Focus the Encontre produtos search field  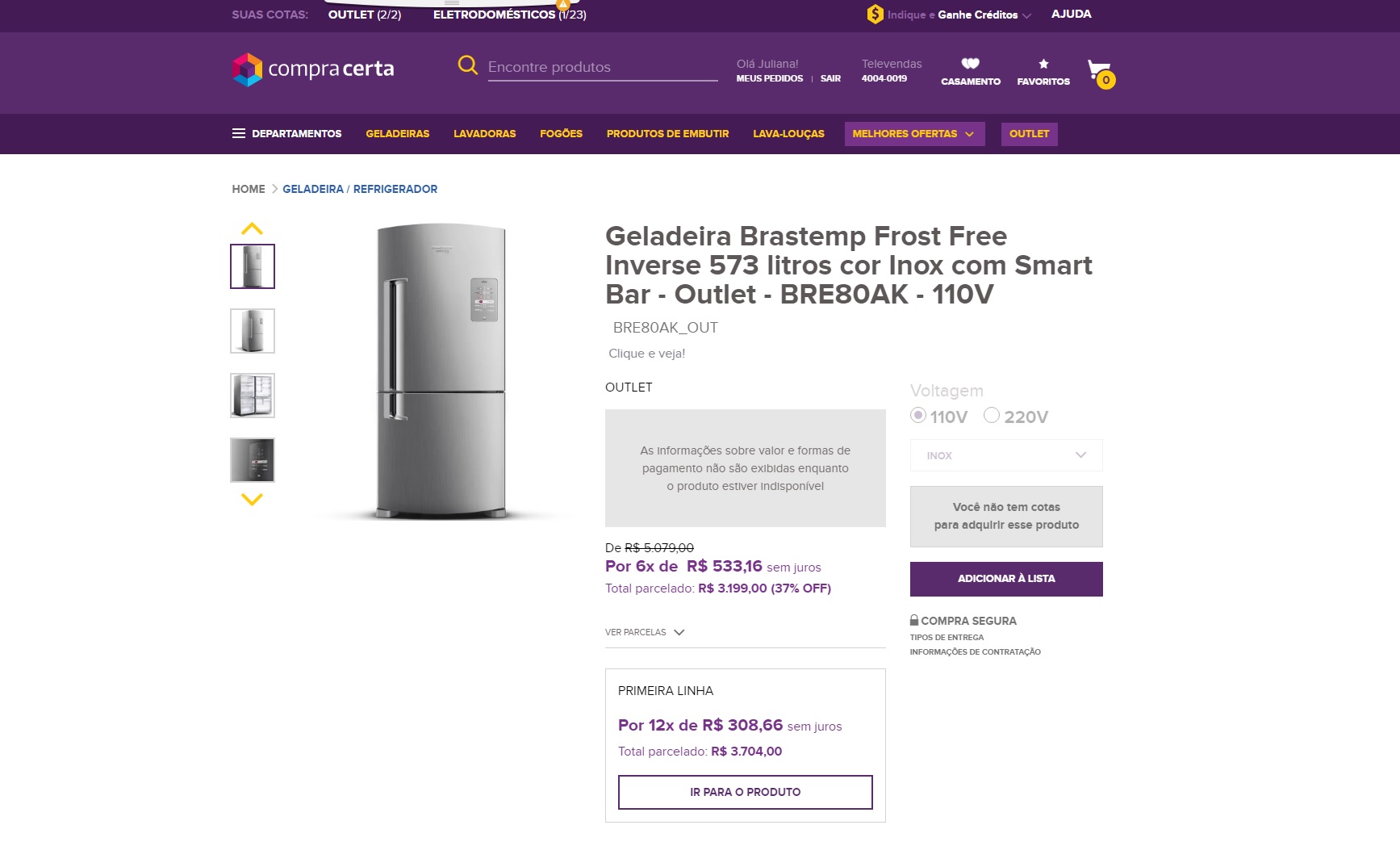click(x=602, y=67)
